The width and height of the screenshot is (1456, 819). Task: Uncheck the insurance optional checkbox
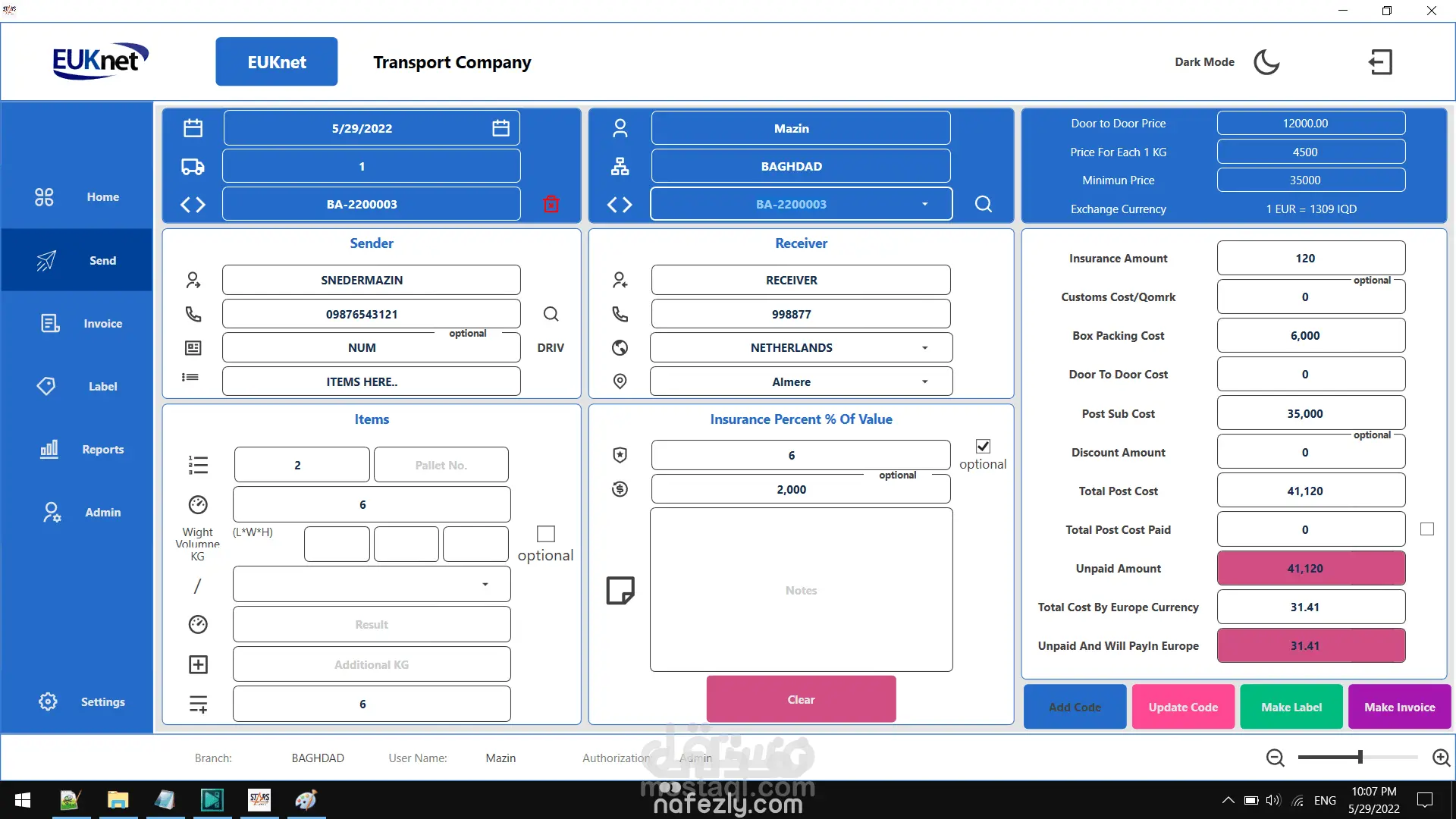[983, 447]
